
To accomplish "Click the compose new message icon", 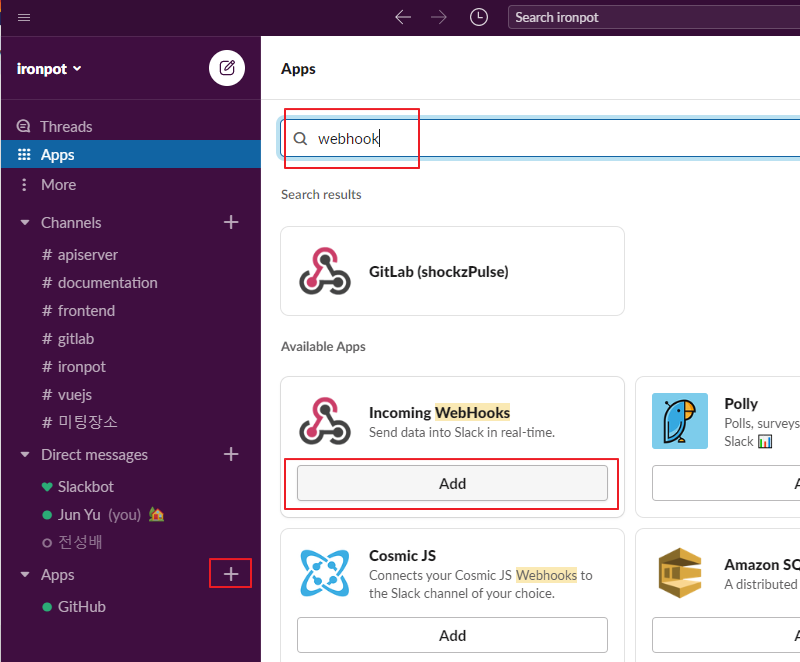I will pyautogui.click(x=227, y=68).
